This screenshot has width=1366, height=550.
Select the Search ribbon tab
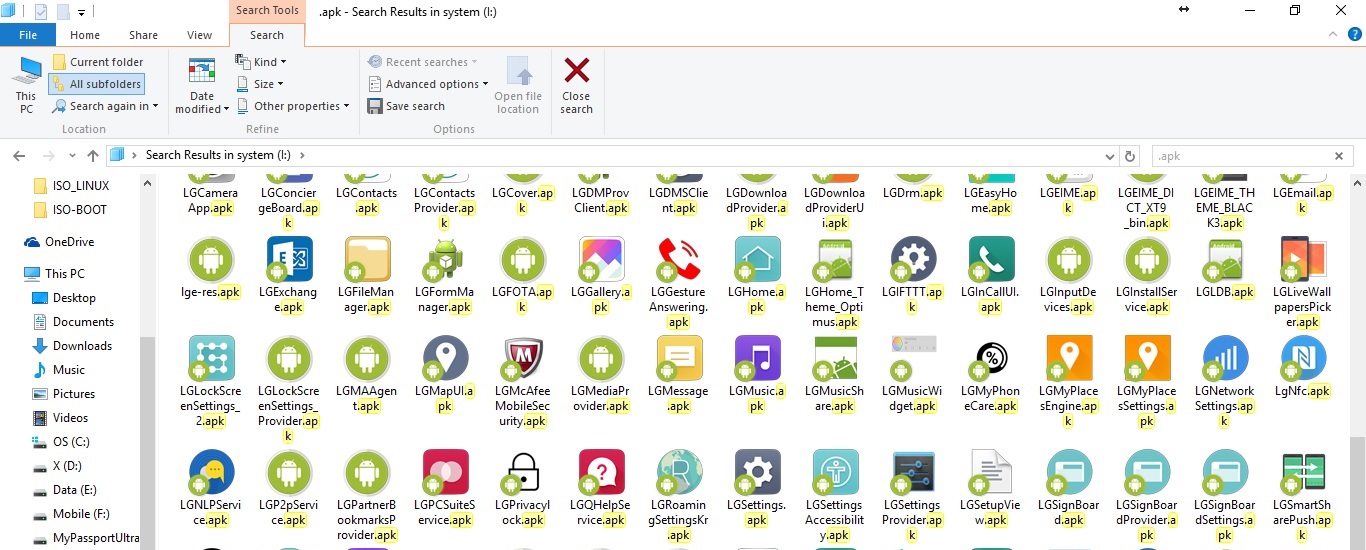pyautogui.click(x=267, y=35)
